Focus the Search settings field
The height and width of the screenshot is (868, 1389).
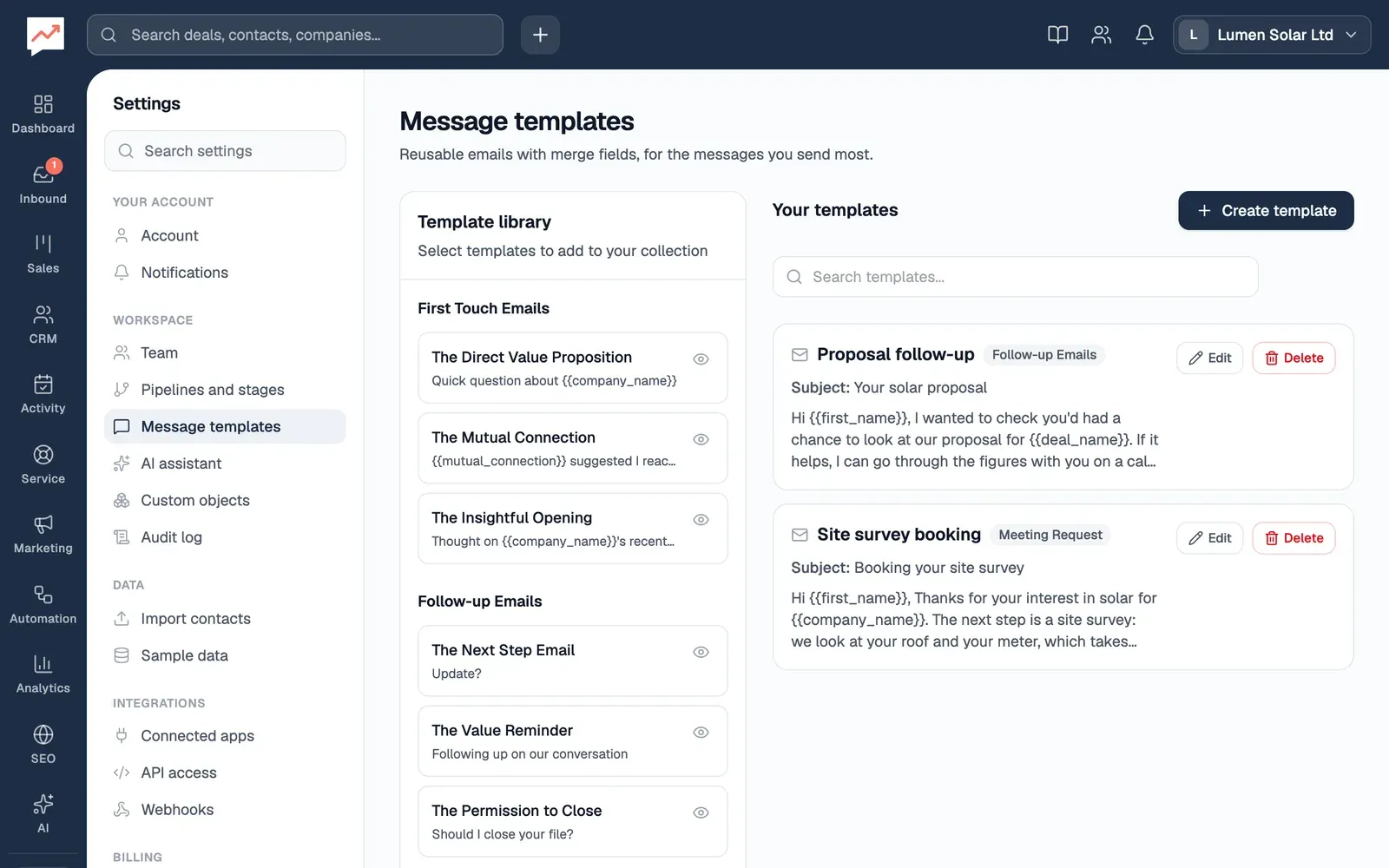point(225,151)
